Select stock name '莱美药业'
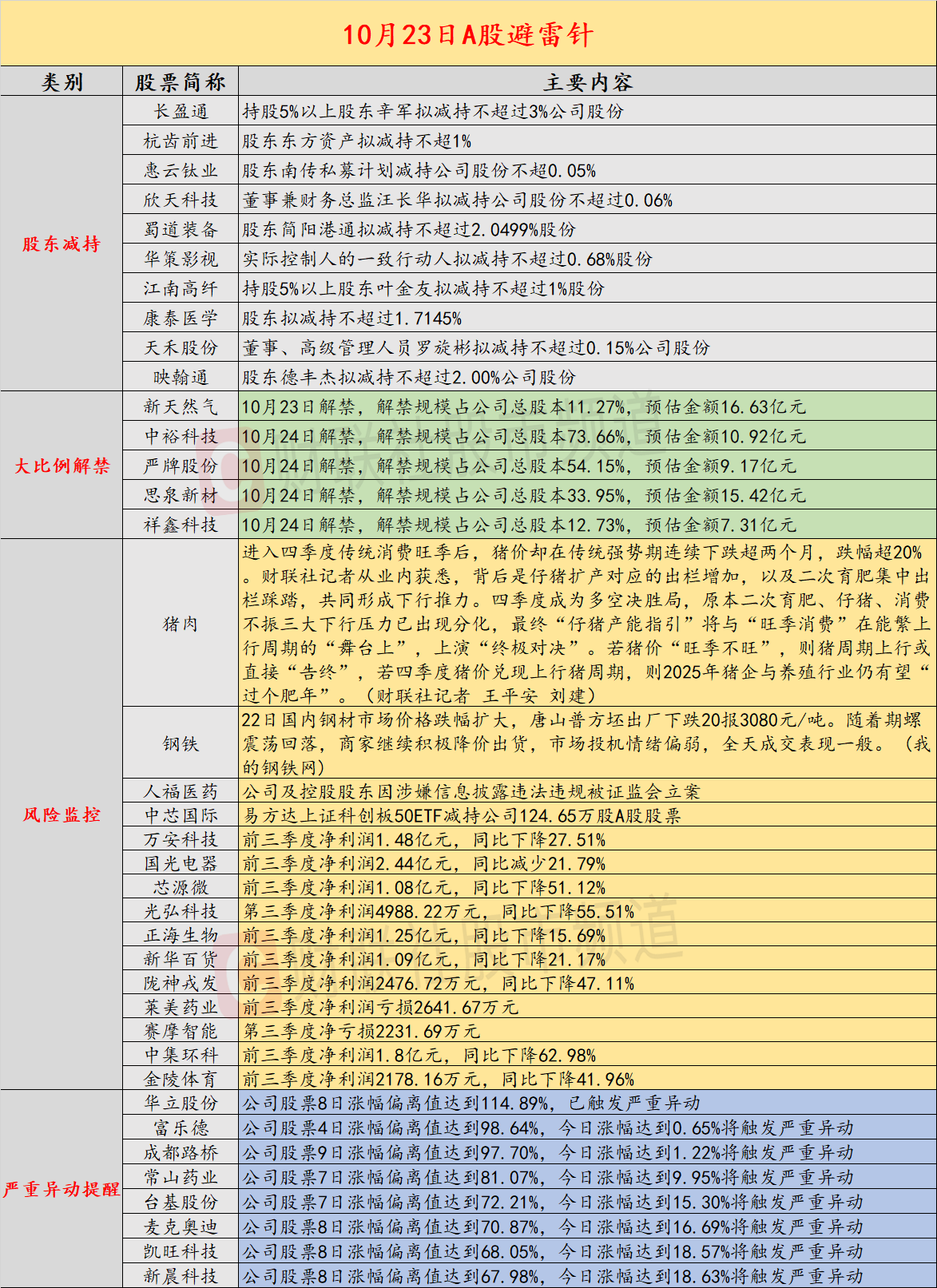This screenshot has height=1288, width=937. [x=181, y=1007]
